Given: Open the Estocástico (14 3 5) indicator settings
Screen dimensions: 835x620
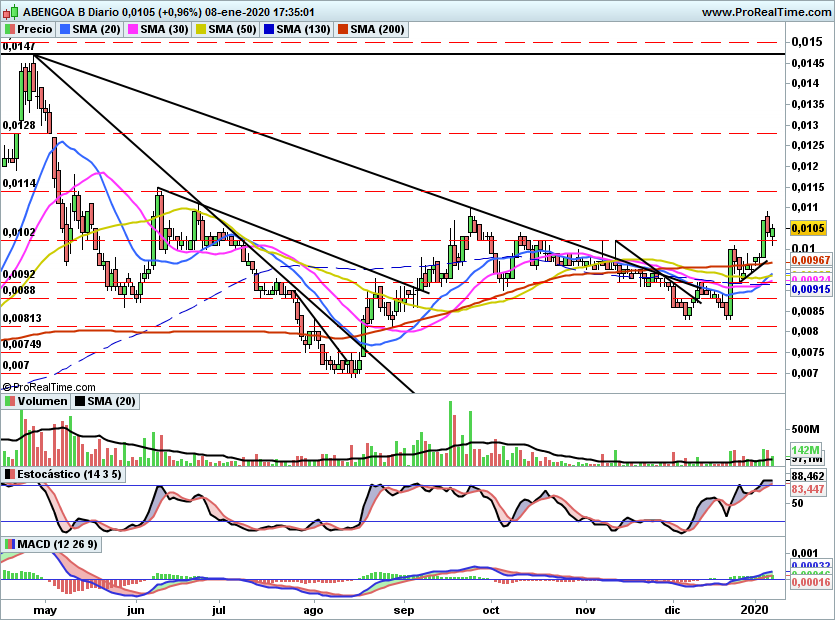Looking at the screenshot, I should coord(68,473).
